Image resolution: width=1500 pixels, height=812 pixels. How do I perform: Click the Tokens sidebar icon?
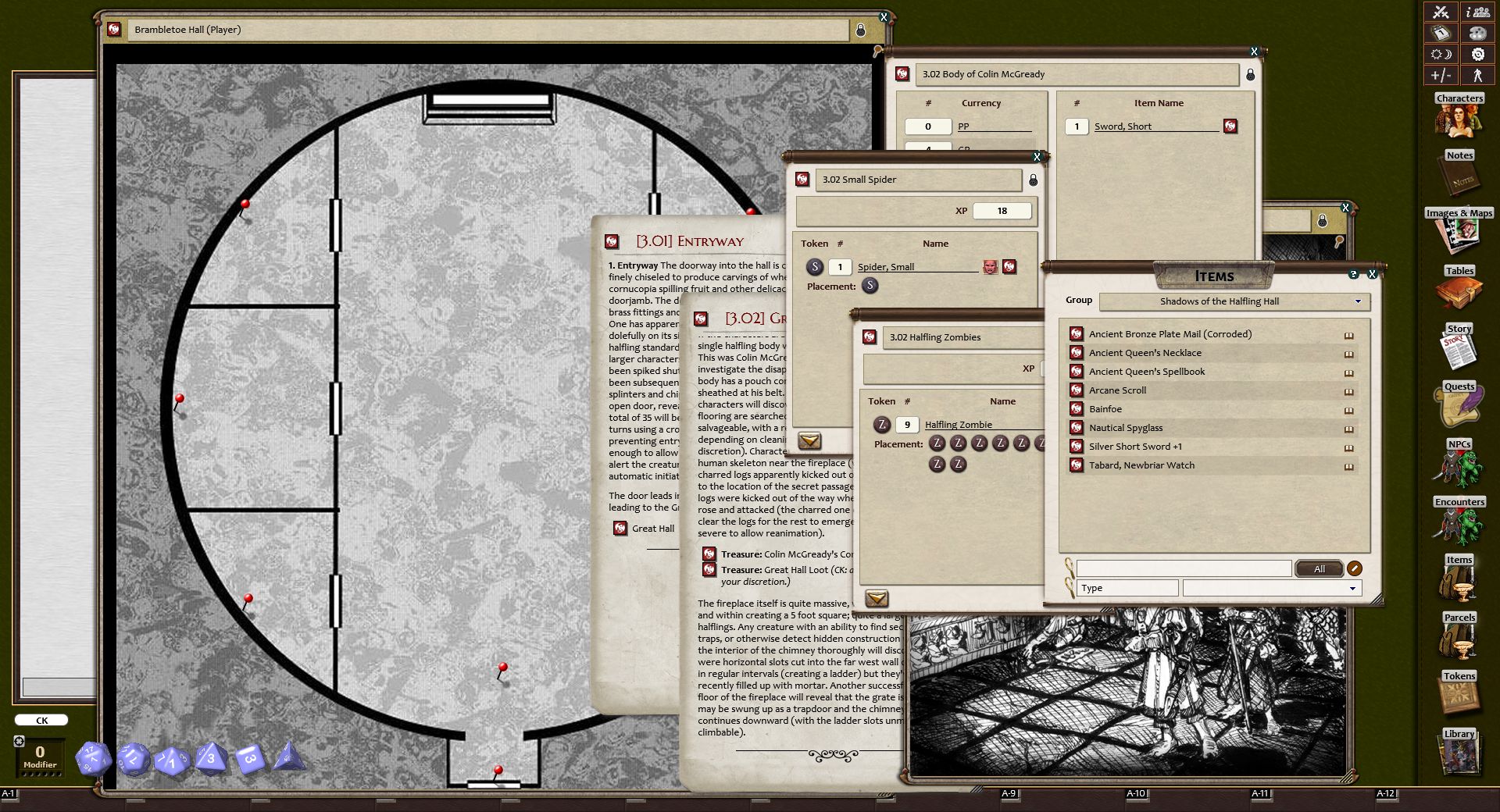[1458, 693]
